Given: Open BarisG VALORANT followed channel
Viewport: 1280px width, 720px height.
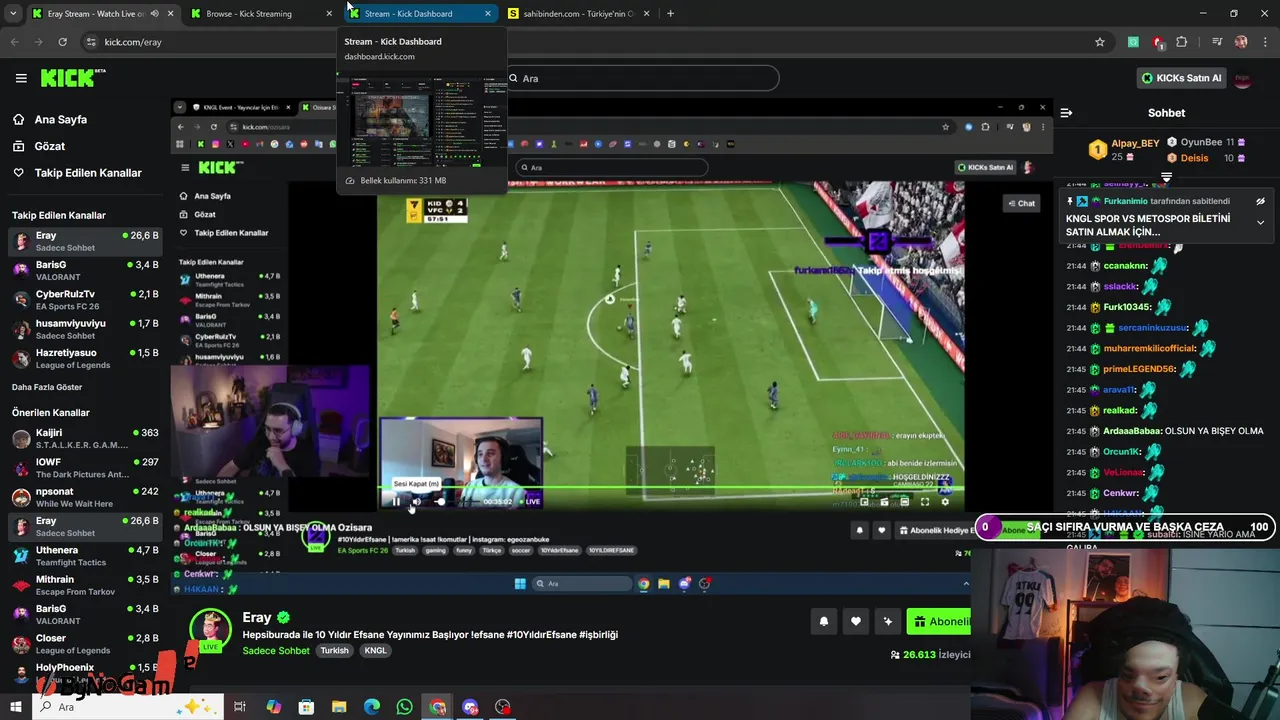Looking at the screenshot, I should click(x=84, y=271).
